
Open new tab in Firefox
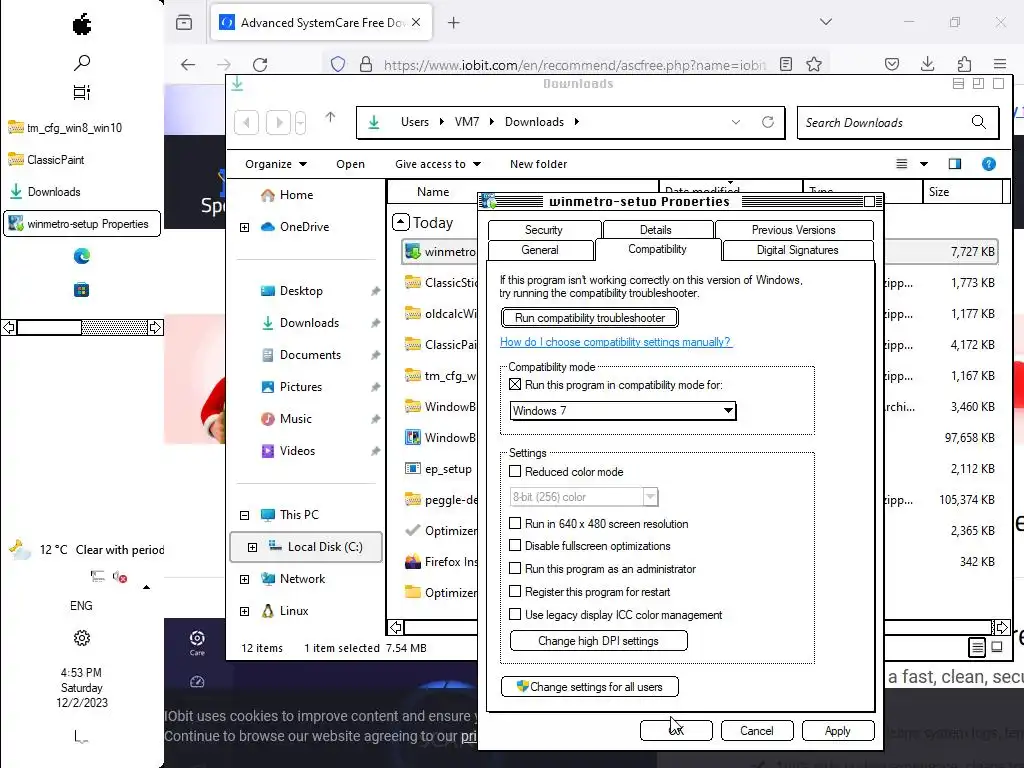coord(453,23)
